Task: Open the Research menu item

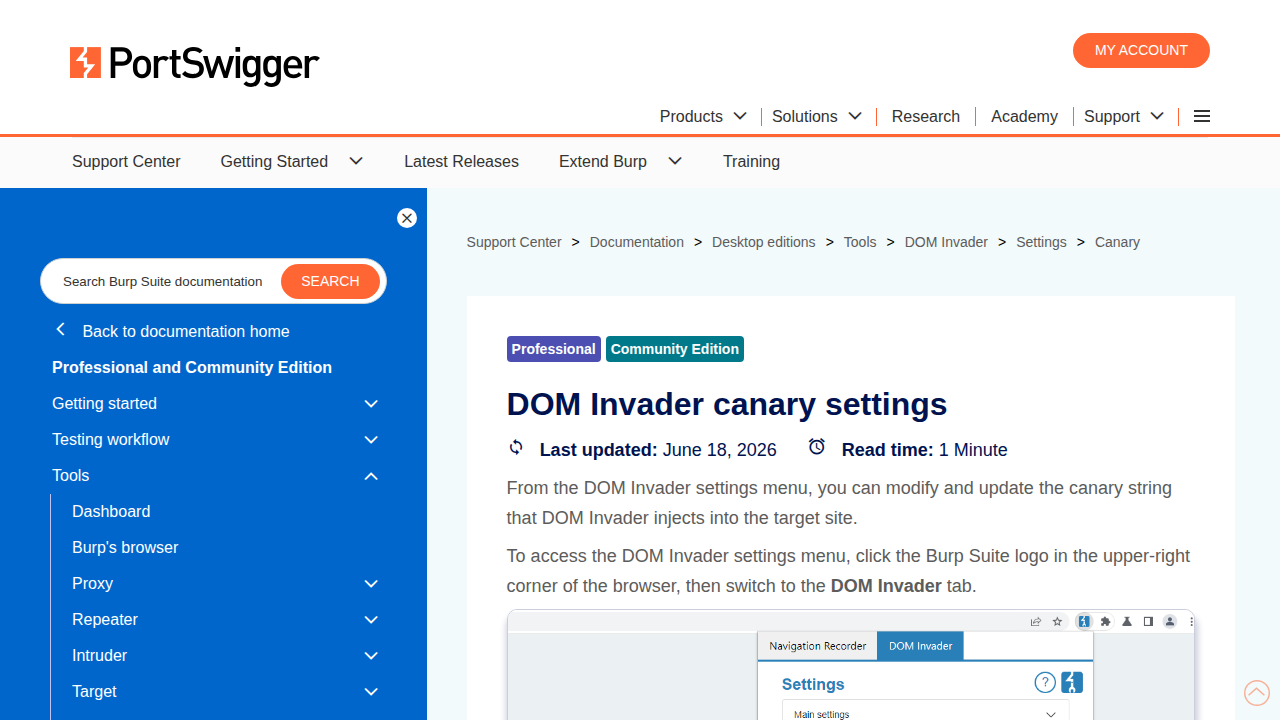Action: tap(926, 116)
